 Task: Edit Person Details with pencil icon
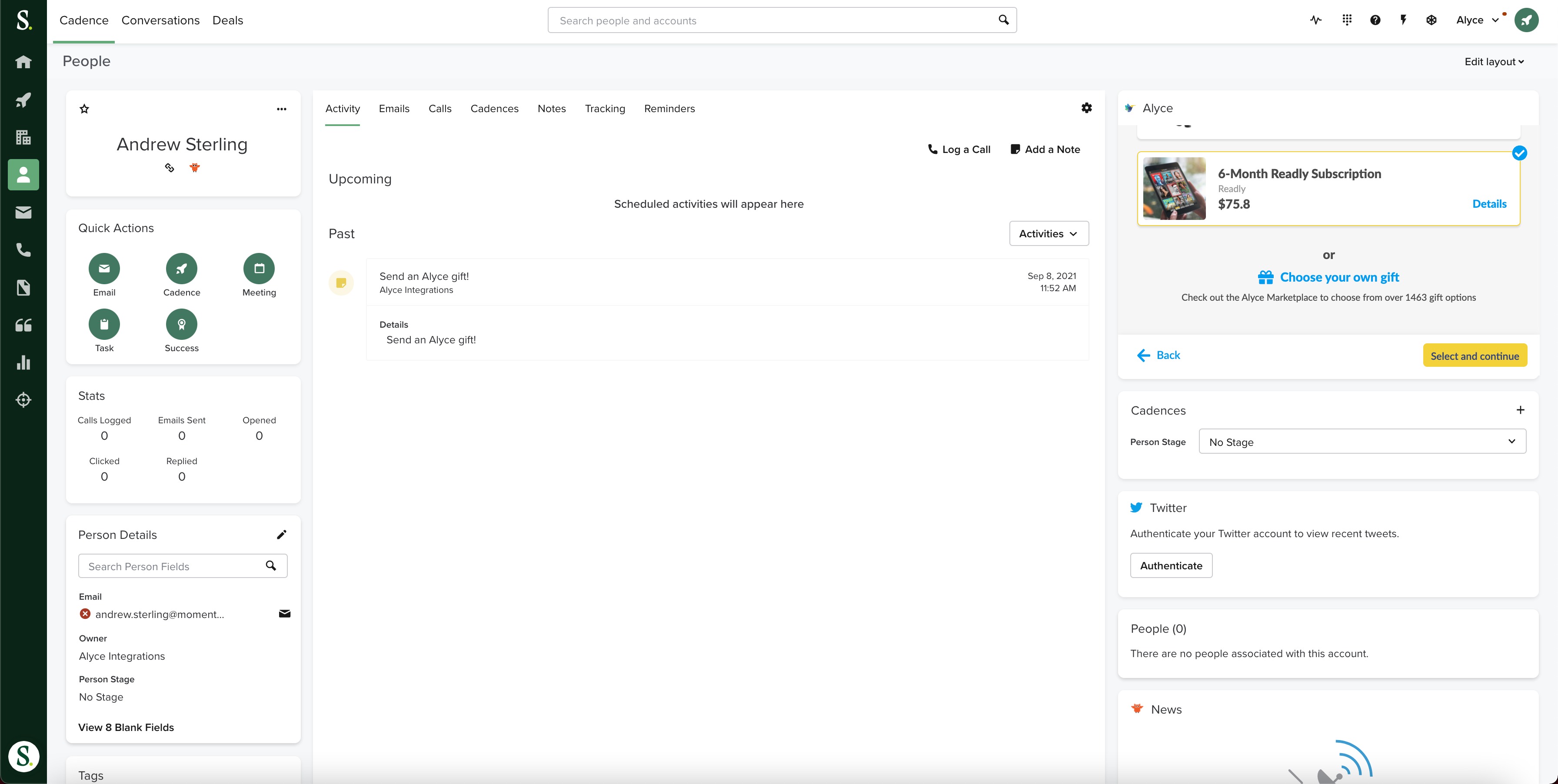click(281, 535)
